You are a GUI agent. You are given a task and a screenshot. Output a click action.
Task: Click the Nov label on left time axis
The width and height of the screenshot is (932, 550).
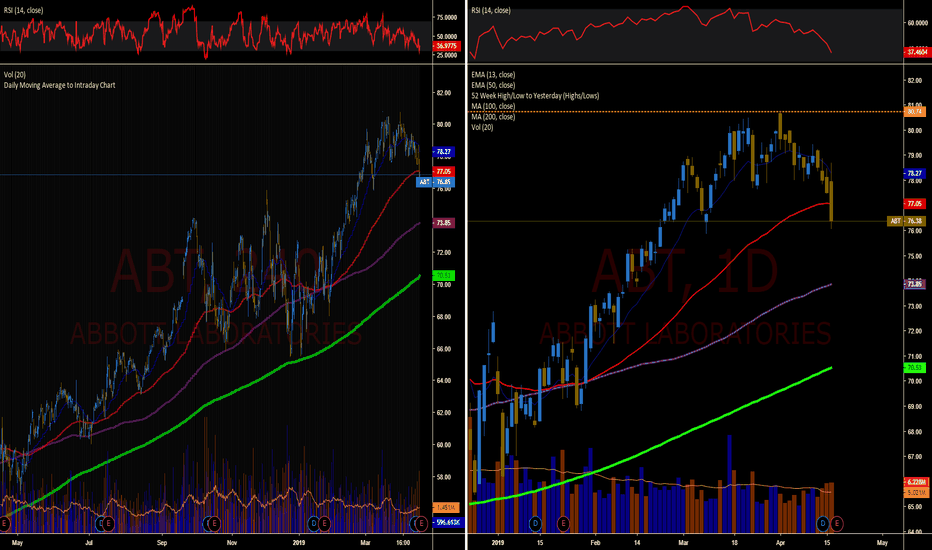click(x=232, y=542)
